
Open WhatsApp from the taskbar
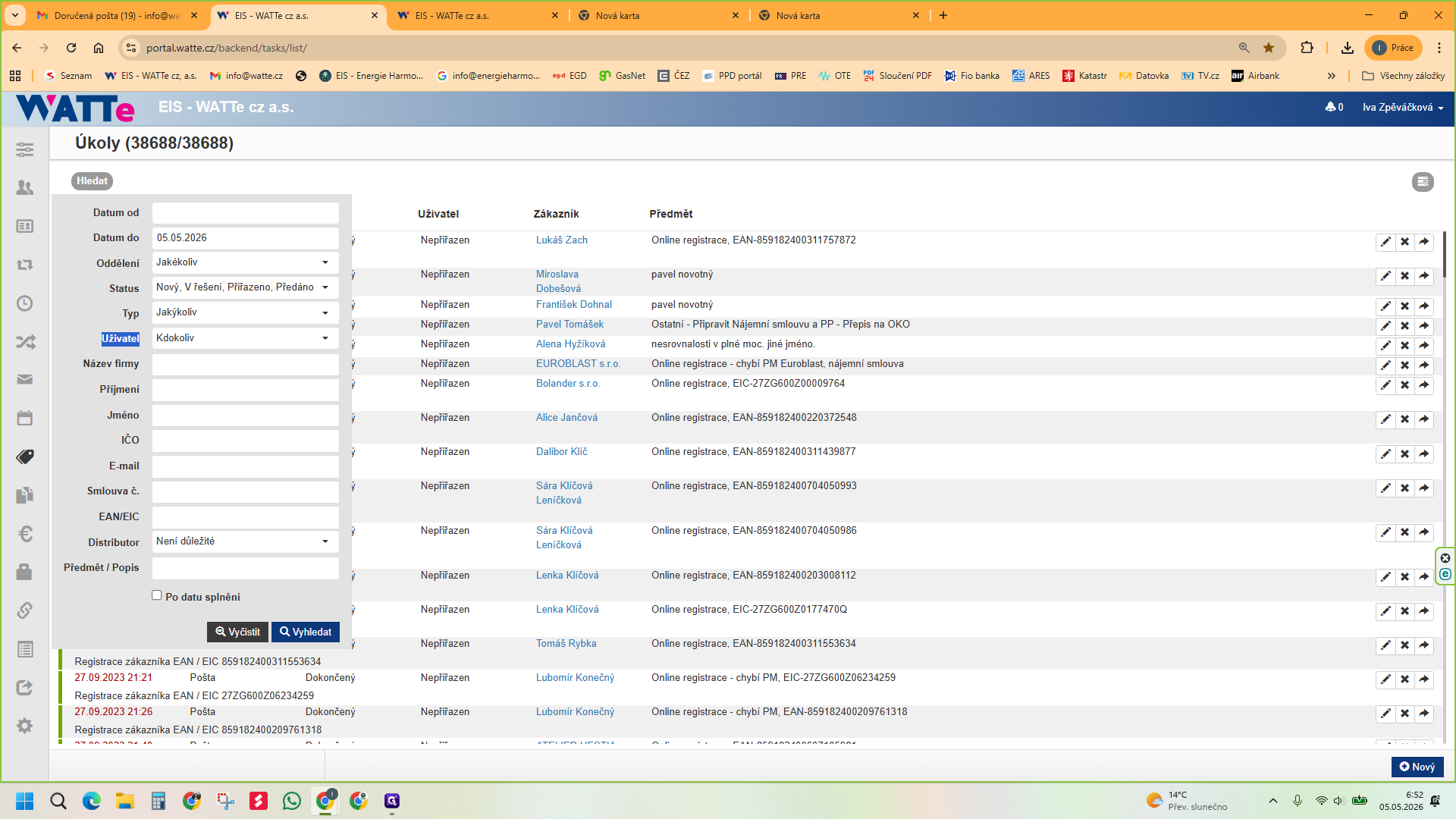click(292, 801)
